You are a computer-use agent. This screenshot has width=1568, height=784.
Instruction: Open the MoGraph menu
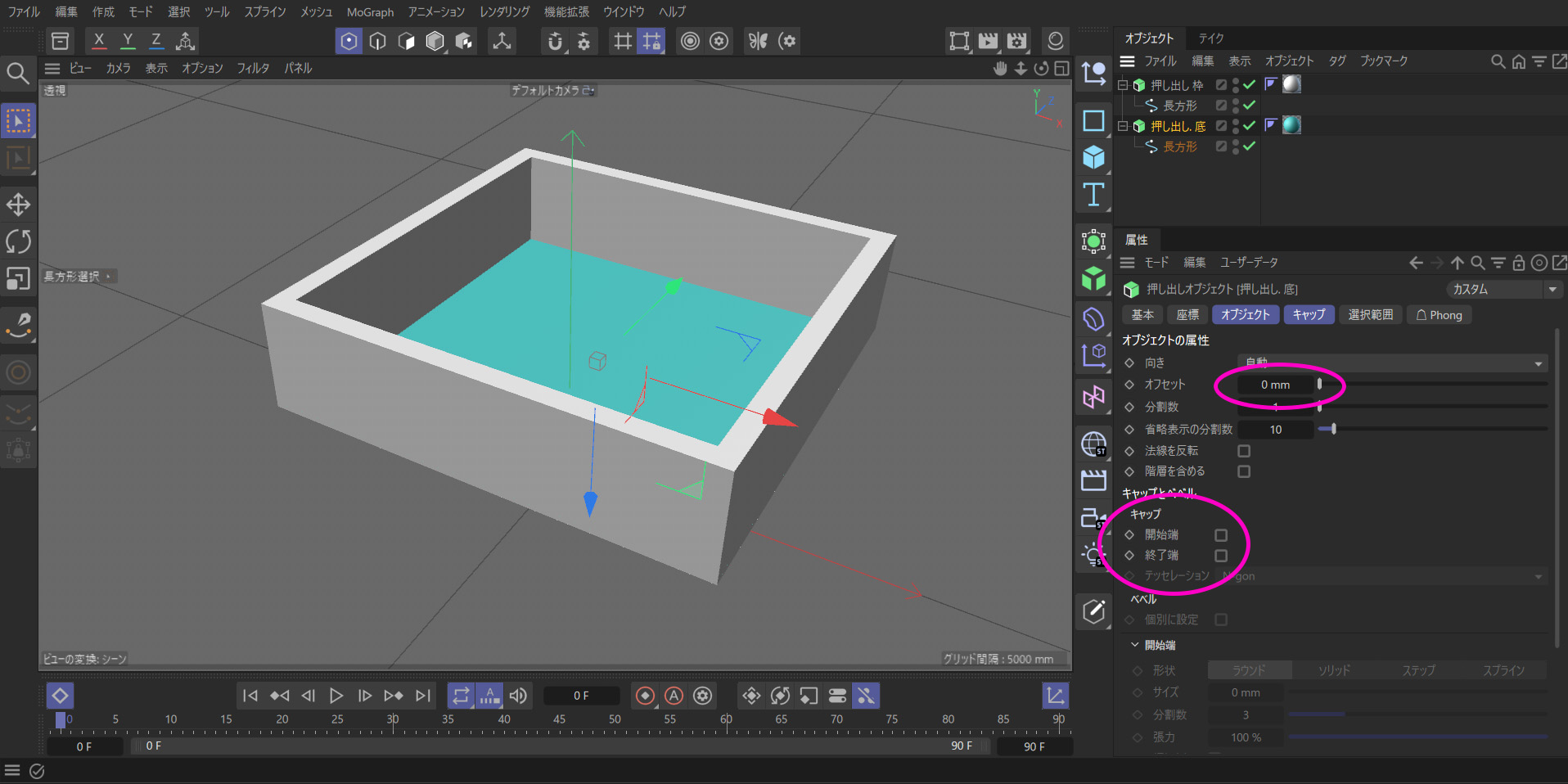click(x=370, y=12)
